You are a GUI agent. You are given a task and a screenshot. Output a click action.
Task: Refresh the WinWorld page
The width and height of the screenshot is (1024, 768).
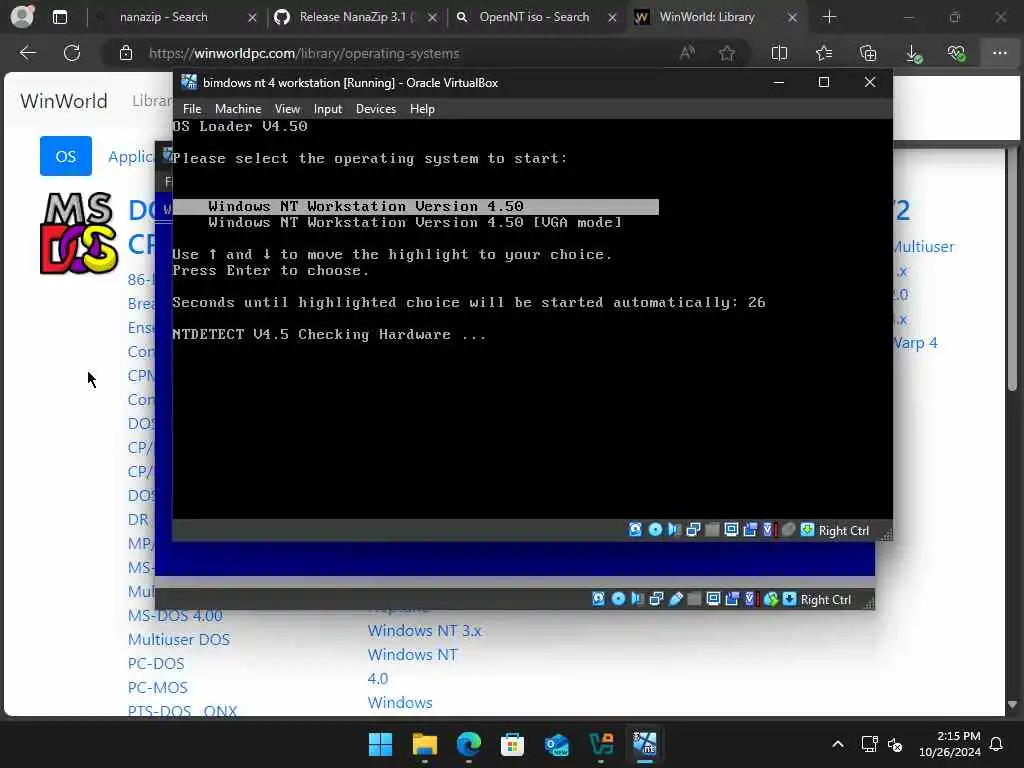[x=72, y=53]
